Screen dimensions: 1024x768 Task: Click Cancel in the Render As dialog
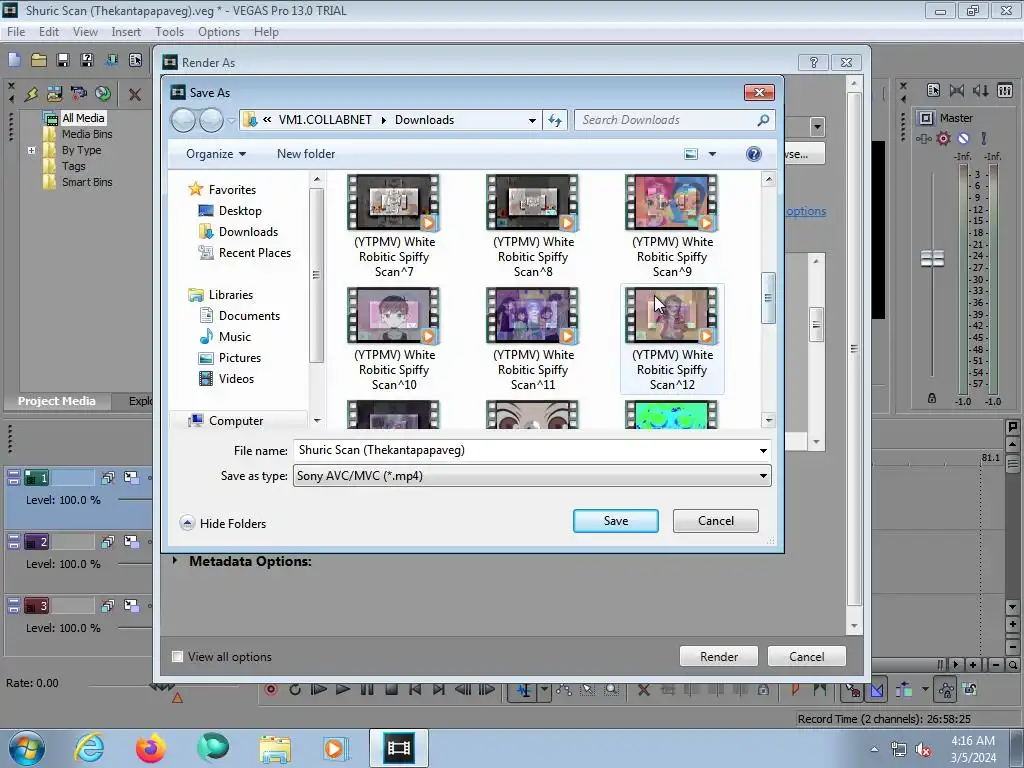[x=807, y=656]
